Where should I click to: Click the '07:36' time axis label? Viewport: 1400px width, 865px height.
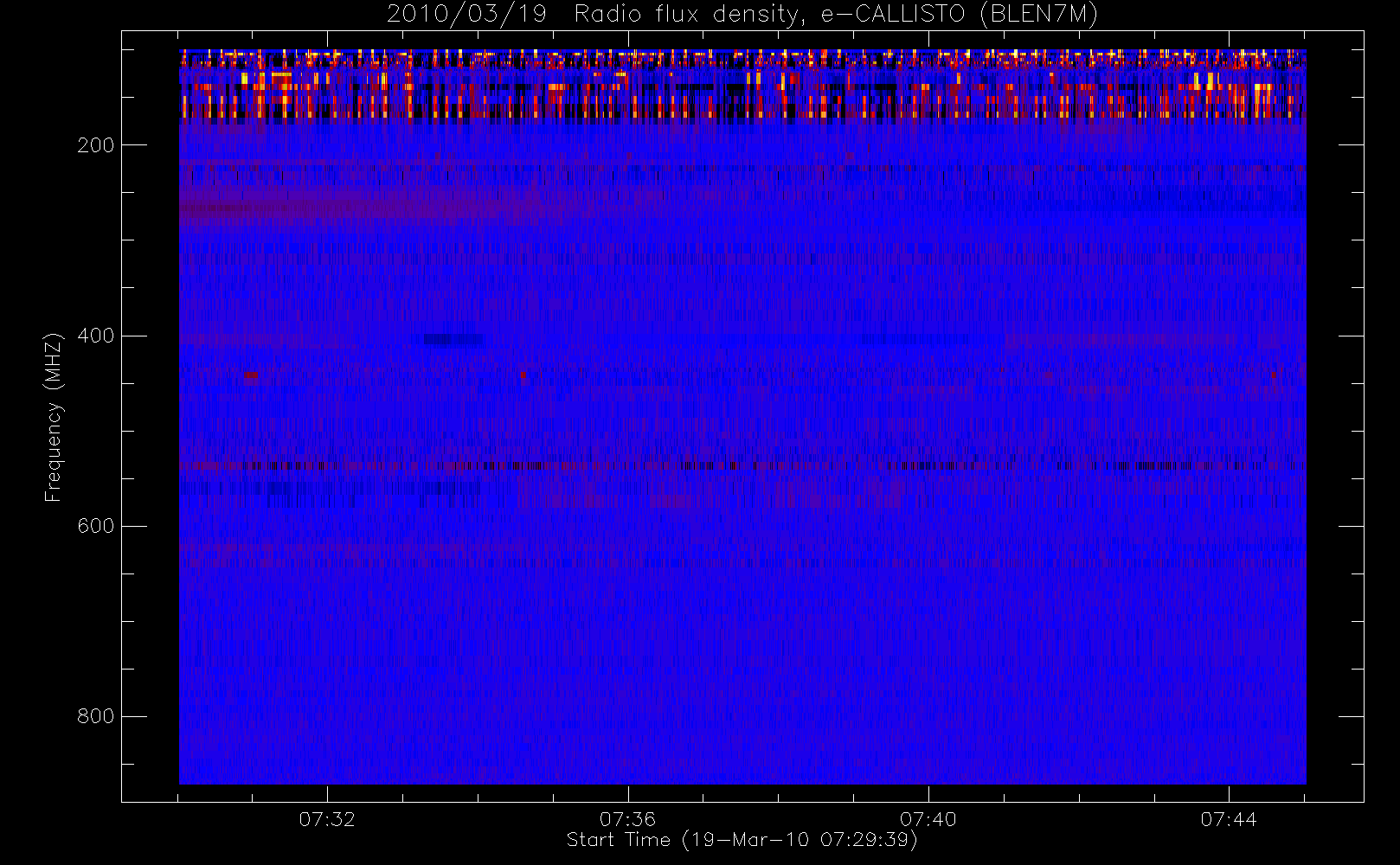click(627, 819)
